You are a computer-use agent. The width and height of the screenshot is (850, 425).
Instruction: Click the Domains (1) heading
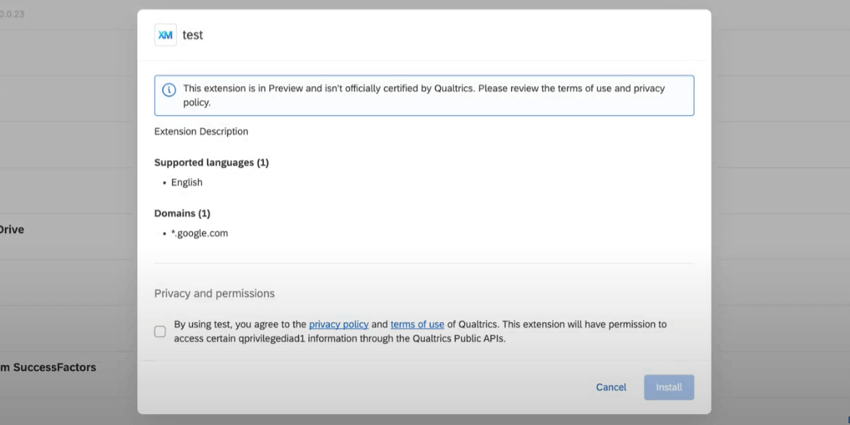click(182, 213)
